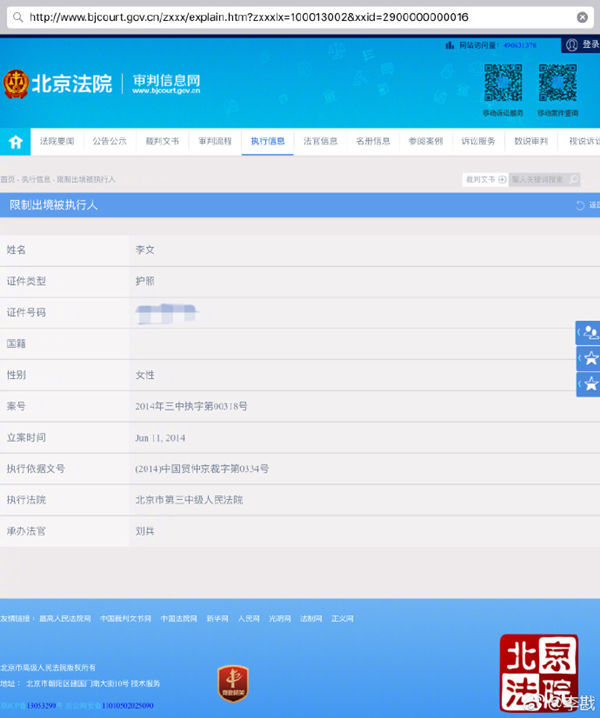600x718 pixels.
Task: Click the search magnifier in address bar
Action: tap(18, 17)
